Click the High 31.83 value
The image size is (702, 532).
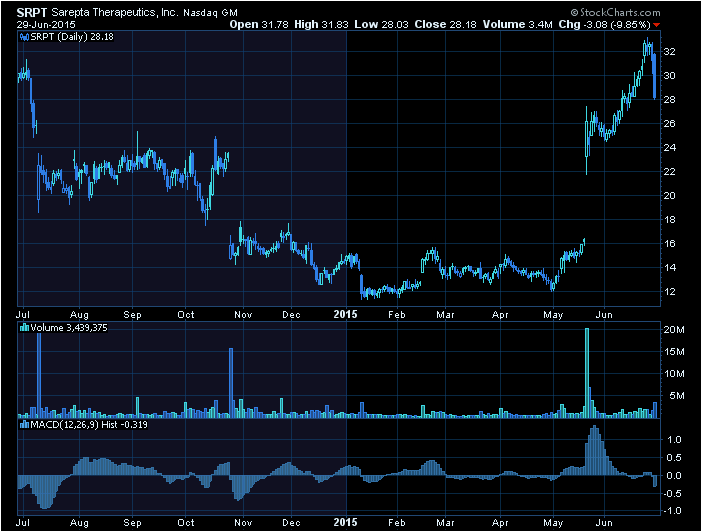point(321,25)
